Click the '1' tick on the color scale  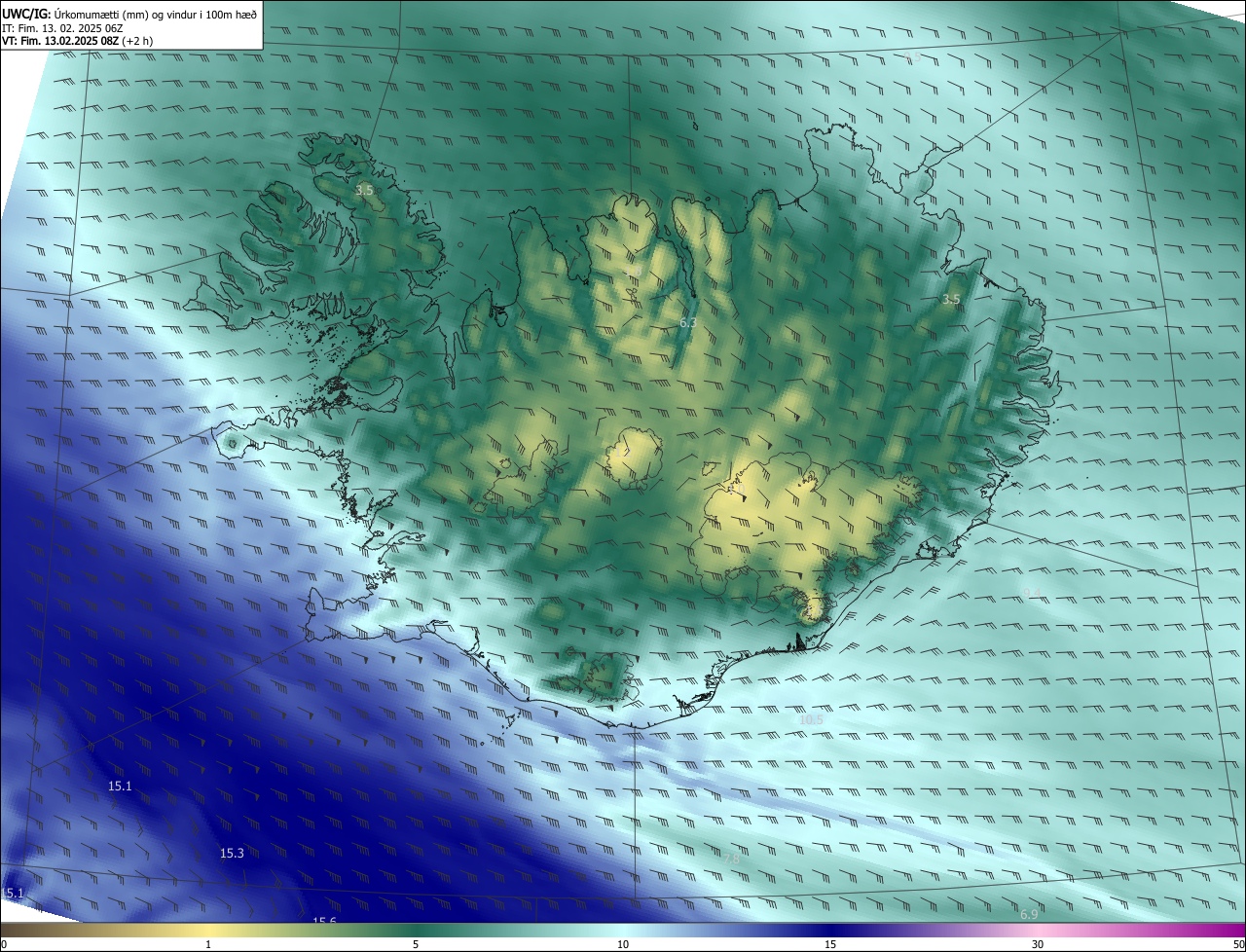click(208, 944)
